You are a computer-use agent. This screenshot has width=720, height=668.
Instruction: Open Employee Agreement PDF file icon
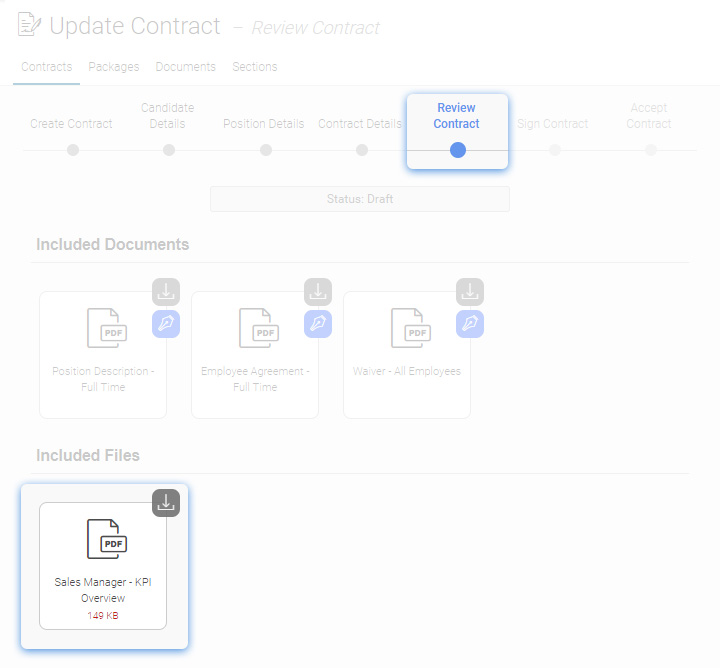click(x=259, y=328)
